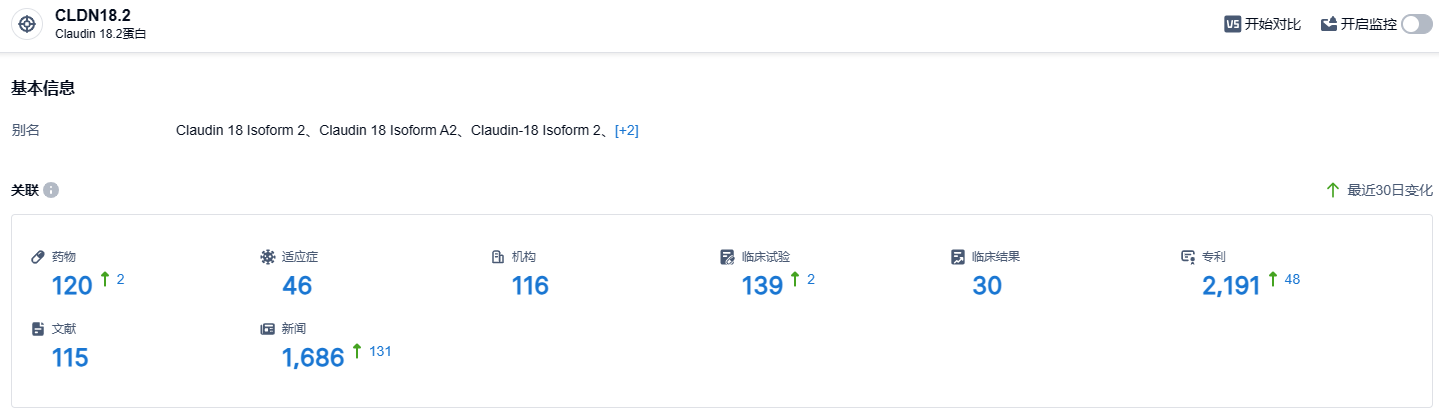This screenshot has height=414, width=1439.
Task: Open the 139 clinical trials count
Action: pos(762,286)
